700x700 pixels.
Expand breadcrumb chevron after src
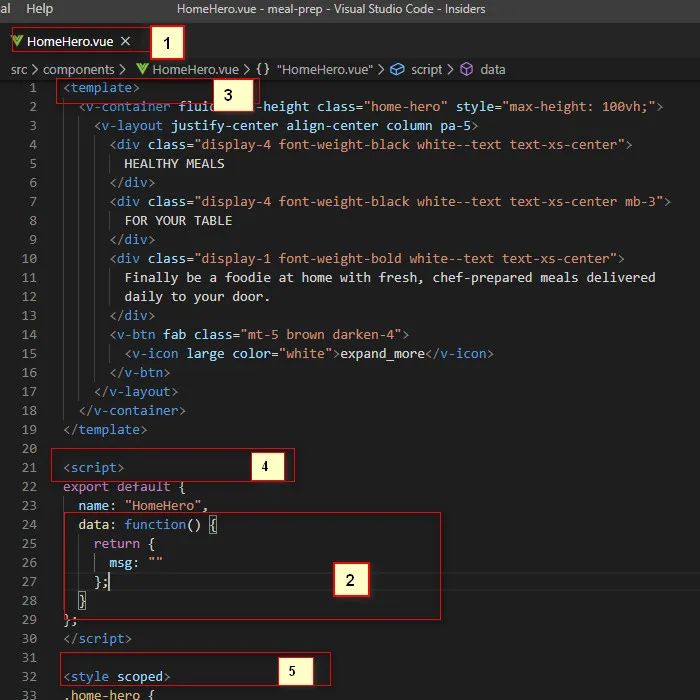click(35, 70)
